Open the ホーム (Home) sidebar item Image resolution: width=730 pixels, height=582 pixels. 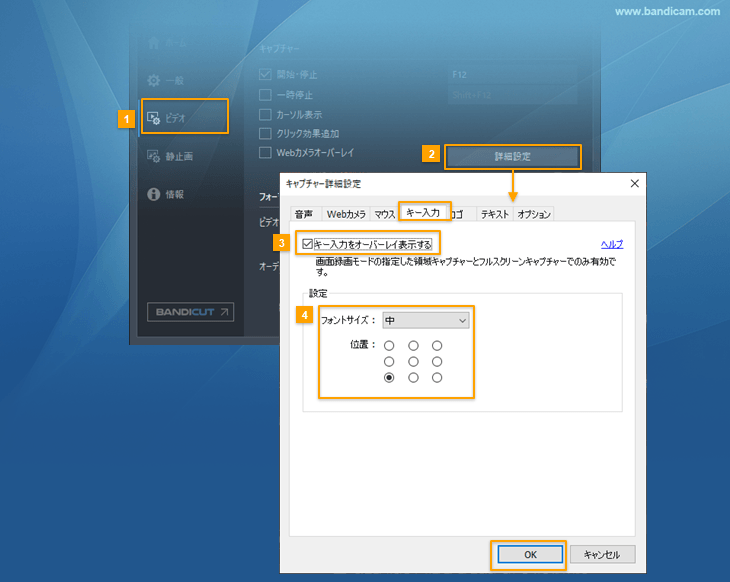point(168,43)
